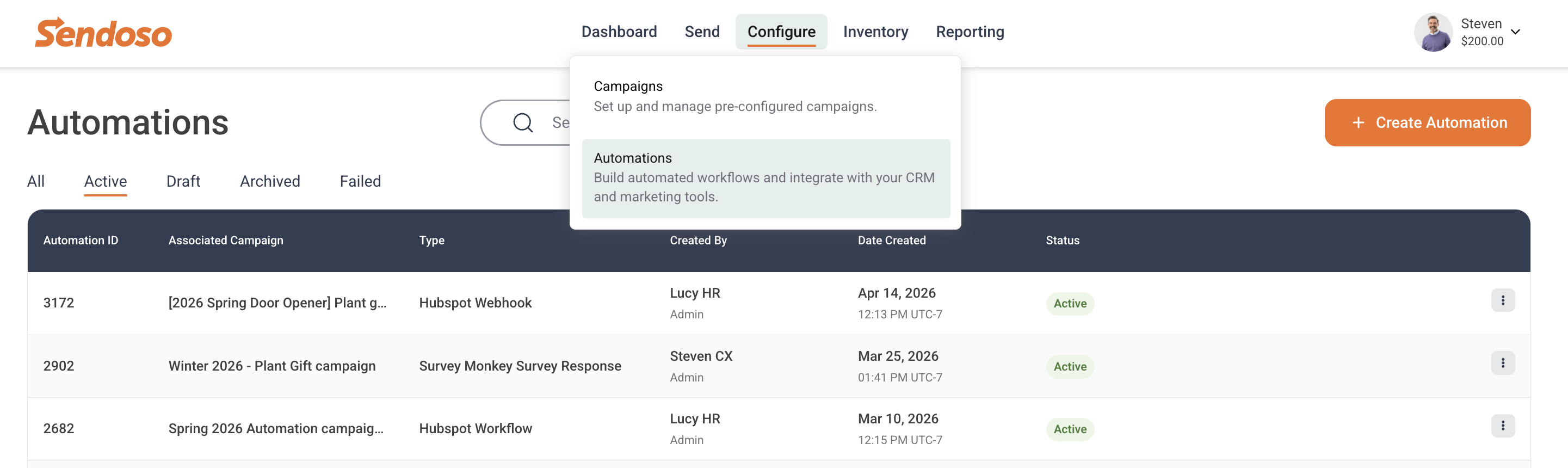Click the Hubspot Webhook type cell
This screenshot has height=468, width=1568.
pyautogui.click(x=475, y=303)
